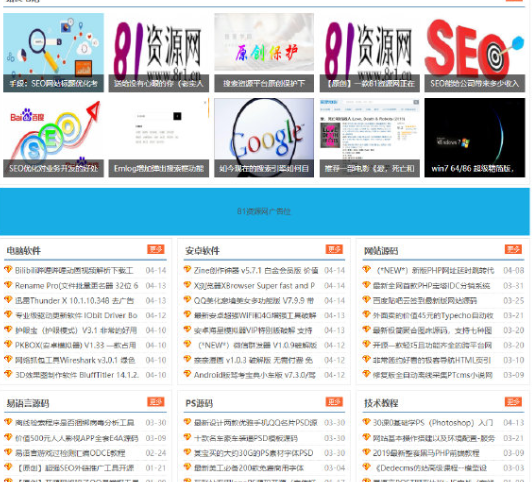Open 迅雷Thunder X 10.1.10.348 link
Screen dimensions: 532x482
click(x=75, y=301)
